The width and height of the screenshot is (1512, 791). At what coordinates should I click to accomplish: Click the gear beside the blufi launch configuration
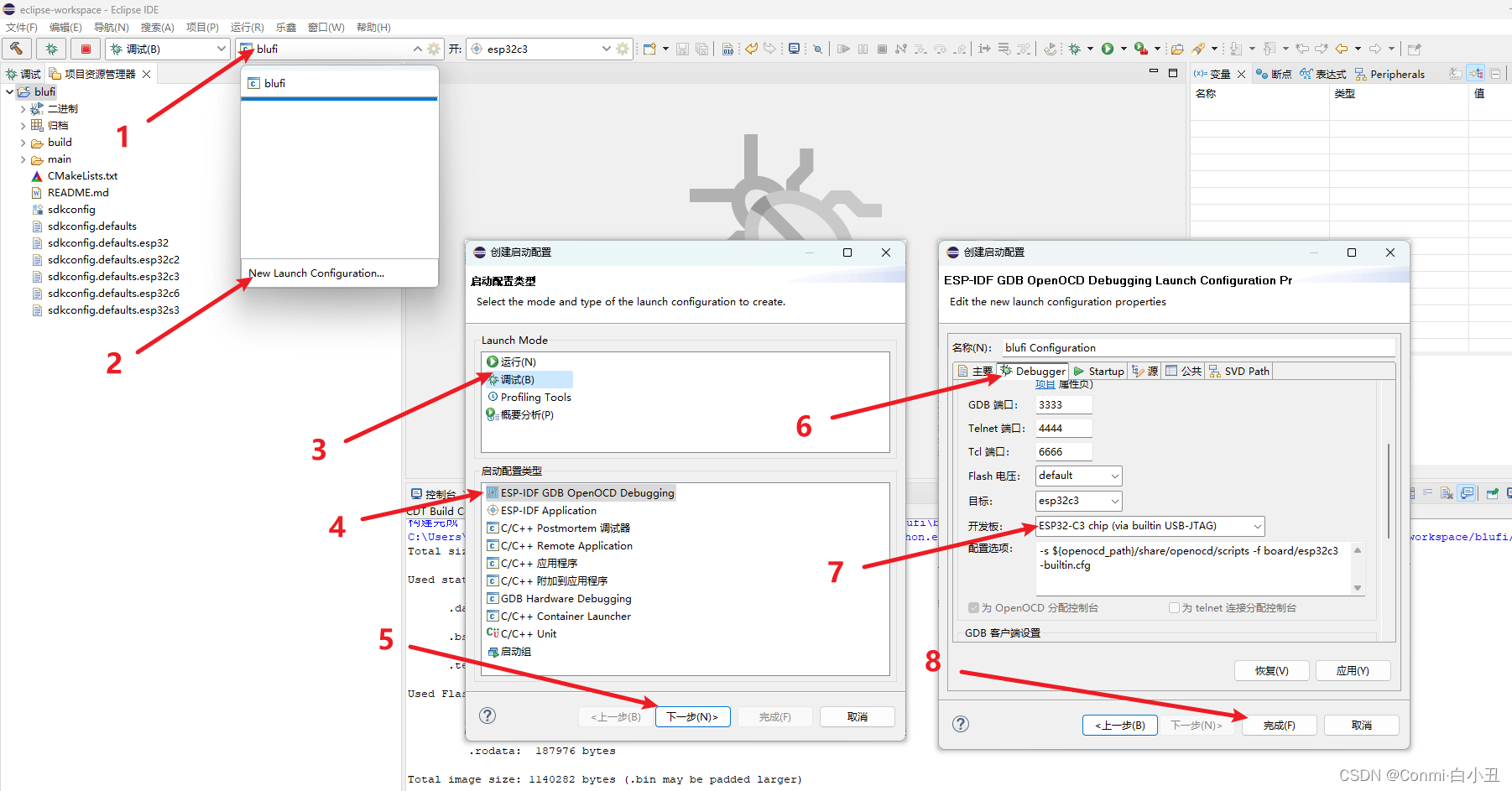[434, 49]
